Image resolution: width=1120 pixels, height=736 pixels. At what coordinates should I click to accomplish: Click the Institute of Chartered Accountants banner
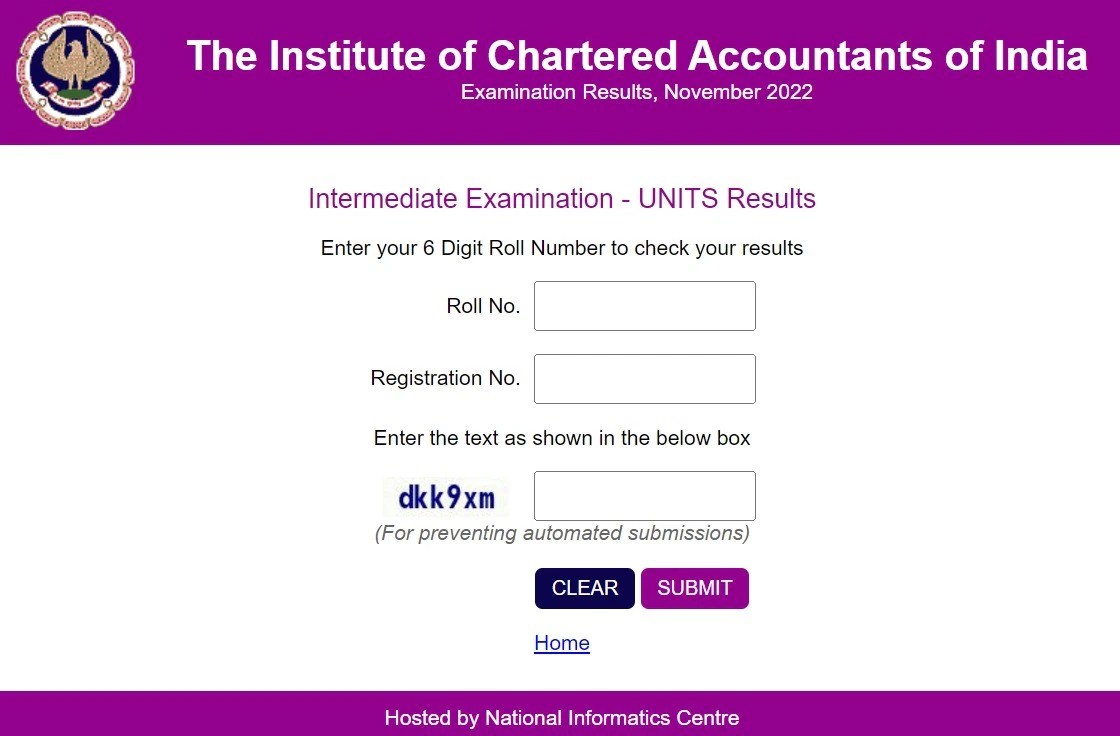click(636, 56)
